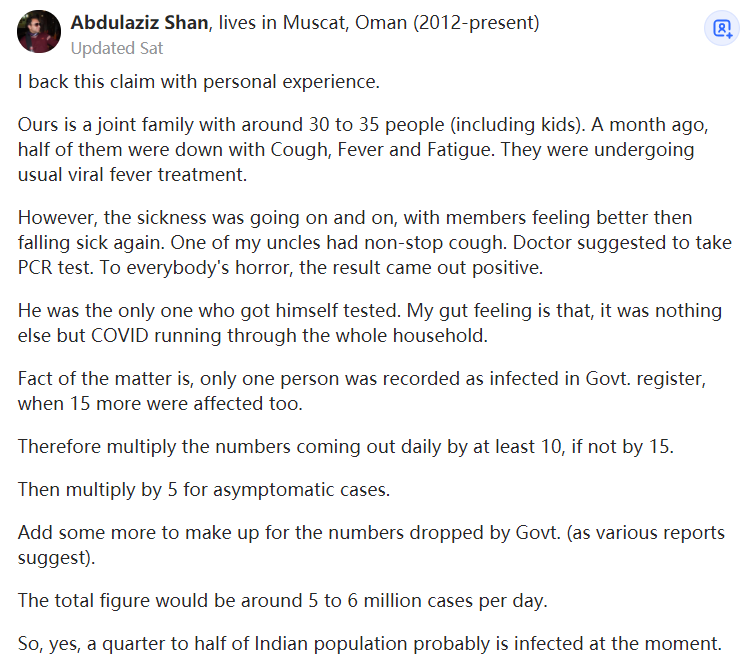The image size is (748, 665).
Task: Click the final 'So, yes, a quarter' sentence
Action: (370, 644)
